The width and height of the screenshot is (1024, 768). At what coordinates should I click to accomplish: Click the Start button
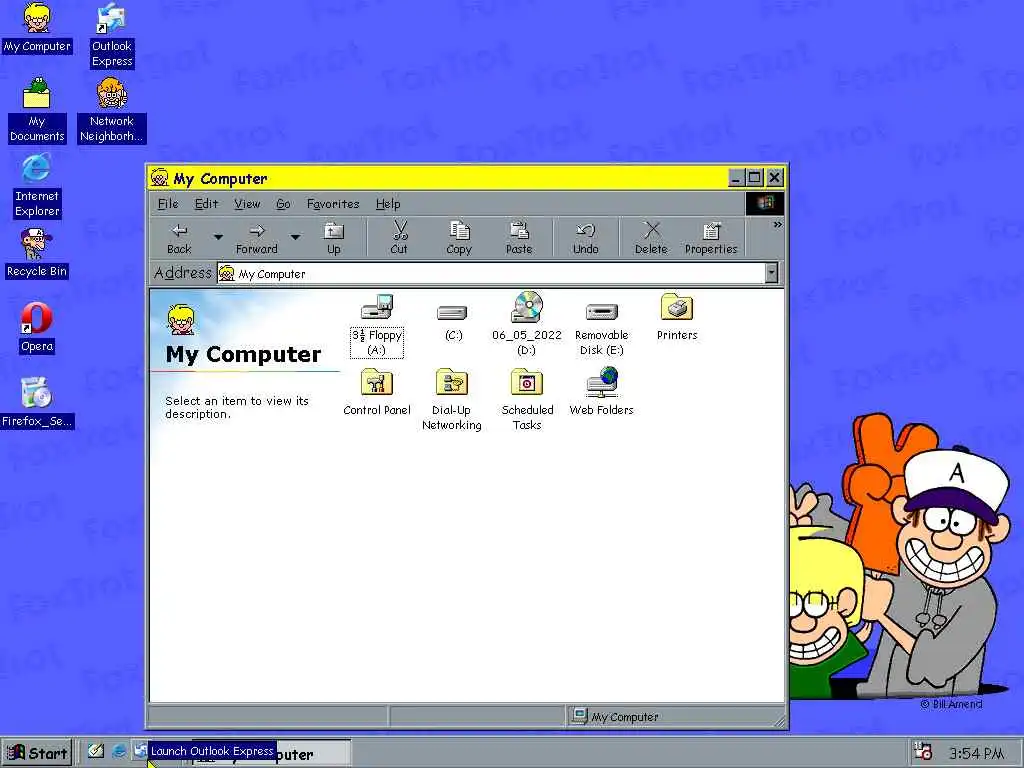[37, 753]
